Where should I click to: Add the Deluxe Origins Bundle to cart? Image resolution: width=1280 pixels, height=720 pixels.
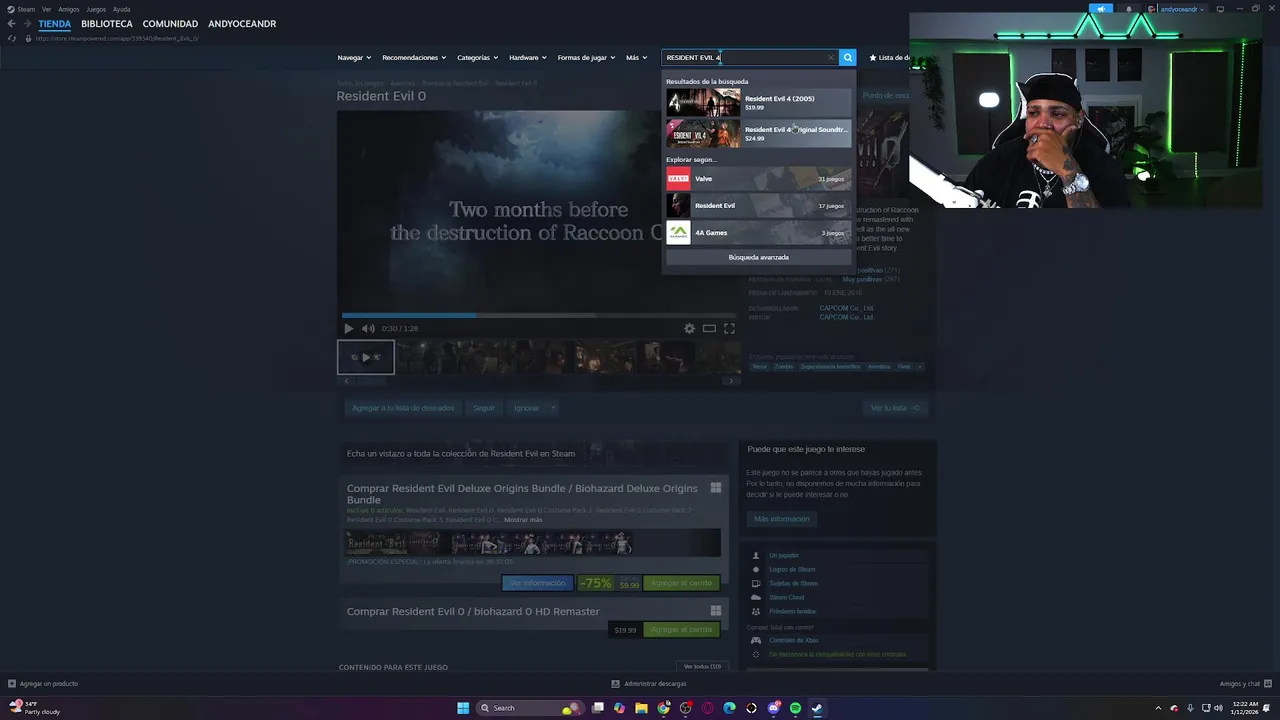(x=681, y=583)
